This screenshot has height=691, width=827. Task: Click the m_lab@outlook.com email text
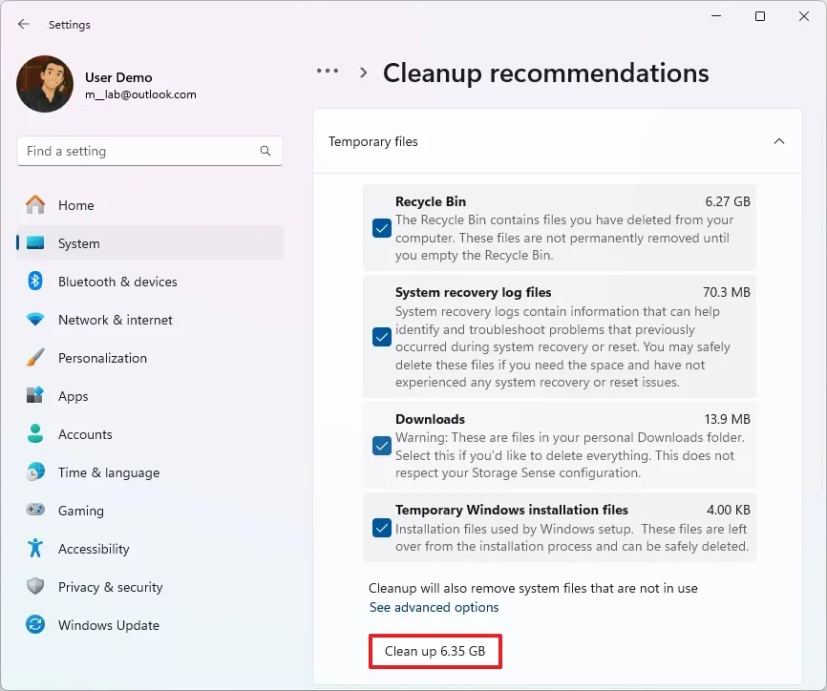click(140, 94)
